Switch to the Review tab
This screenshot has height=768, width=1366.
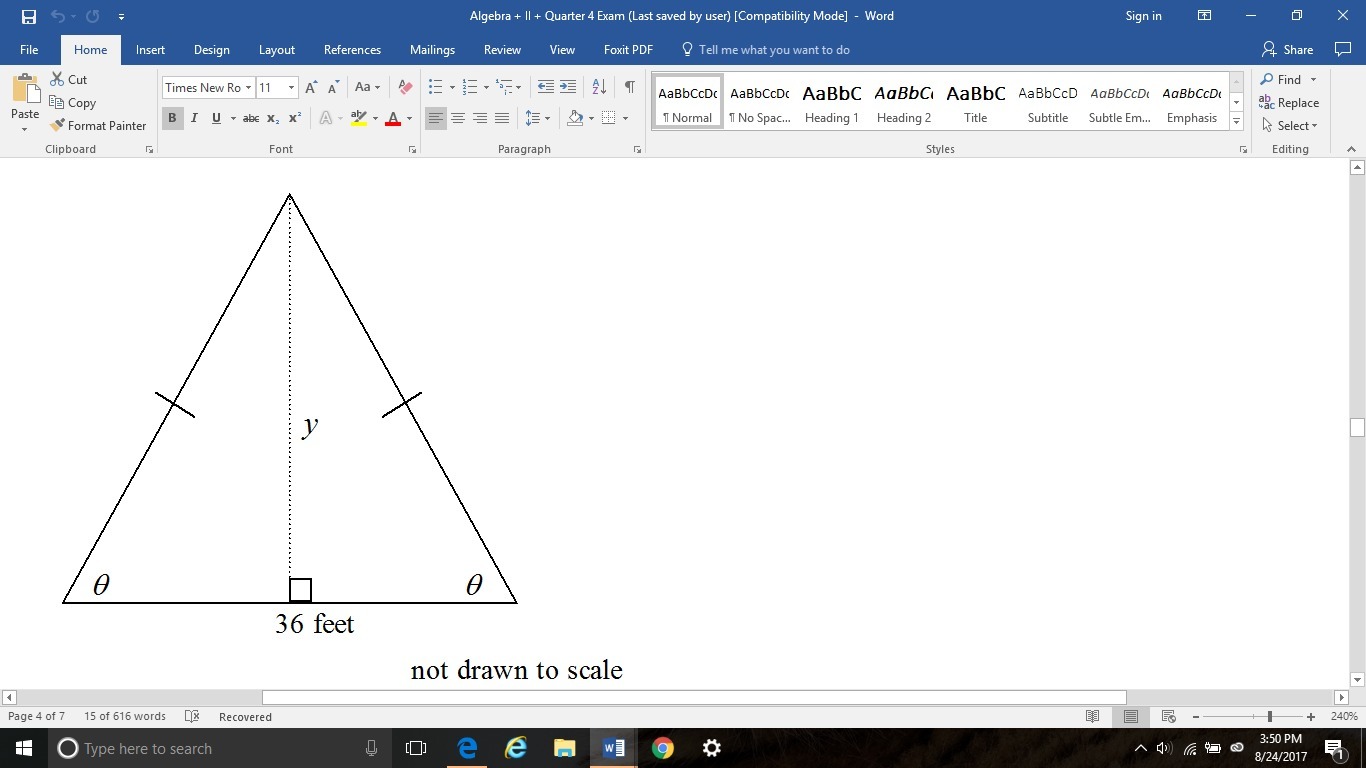(x=502, y=50)
